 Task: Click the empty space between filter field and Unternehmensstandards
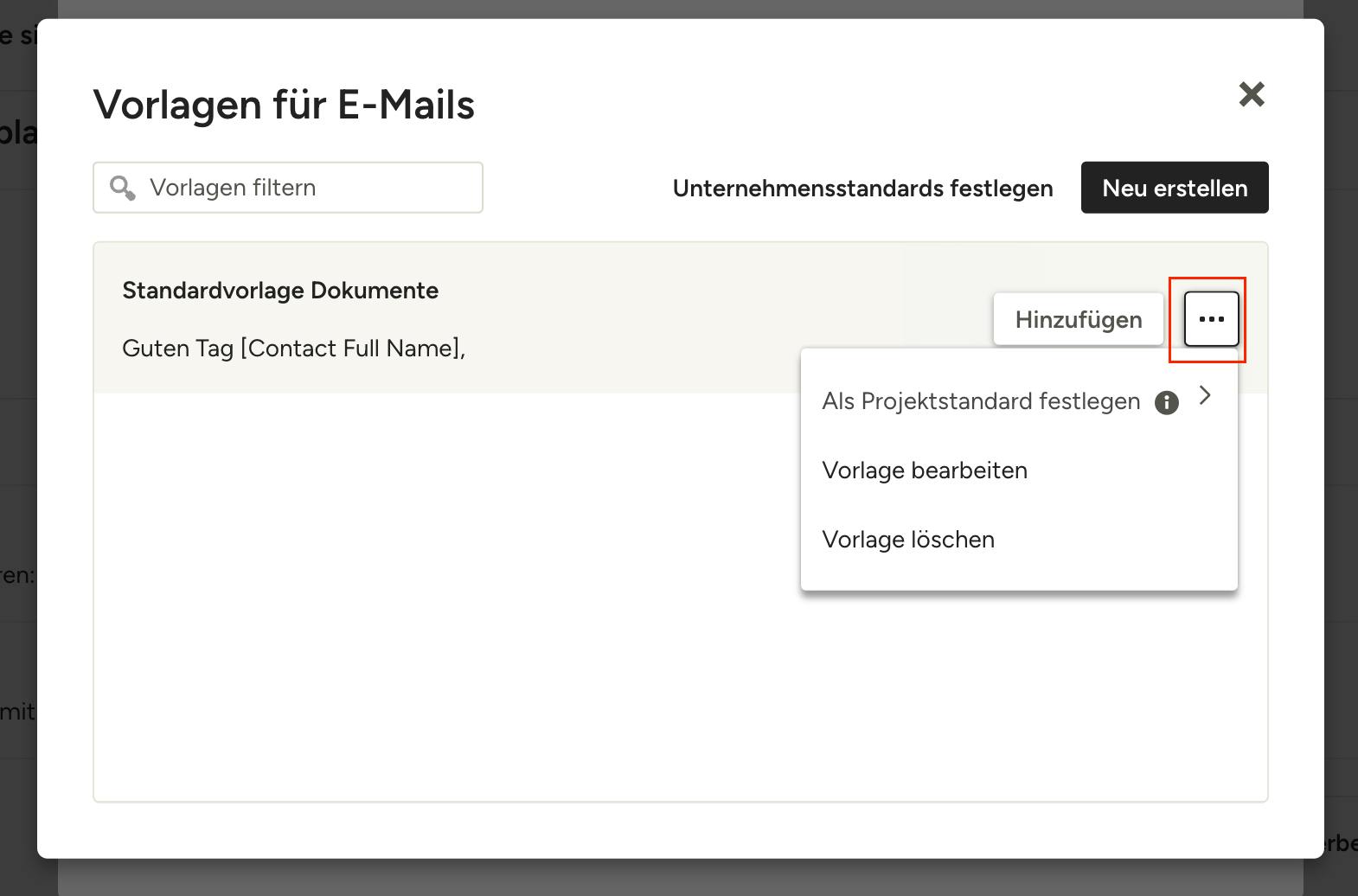click(x=575, y=188)
